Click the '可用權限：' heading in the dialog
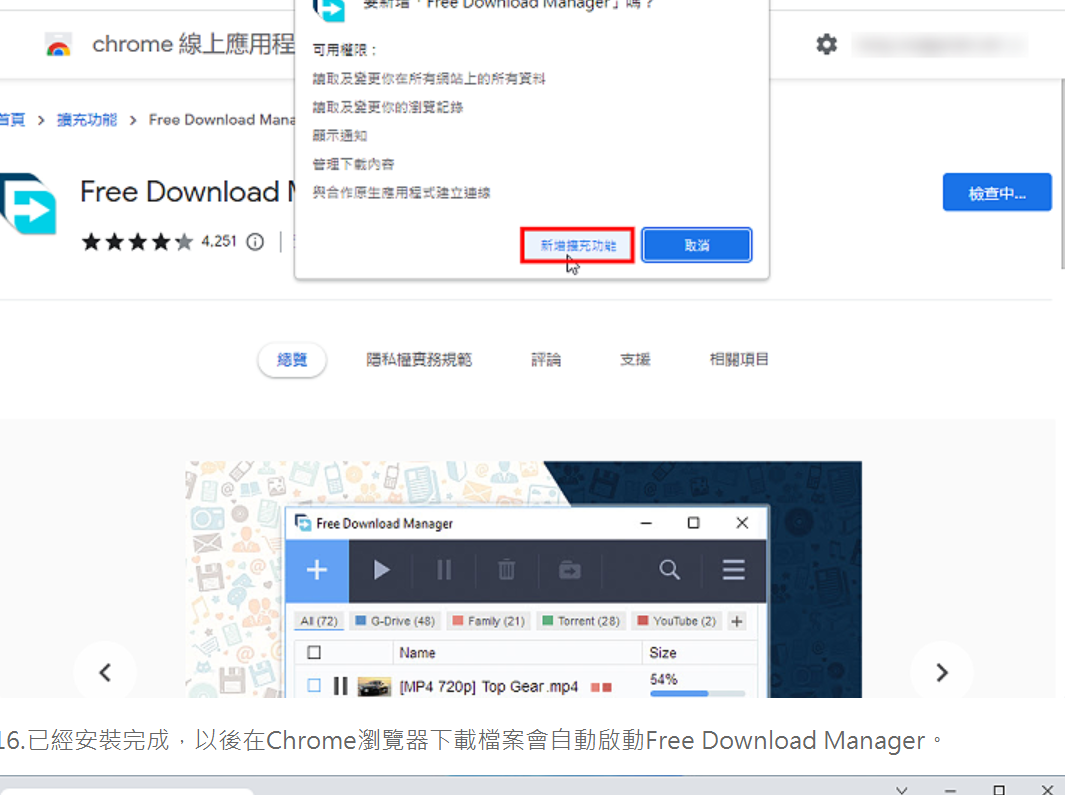1065x795 pixels. coord(344,50)
